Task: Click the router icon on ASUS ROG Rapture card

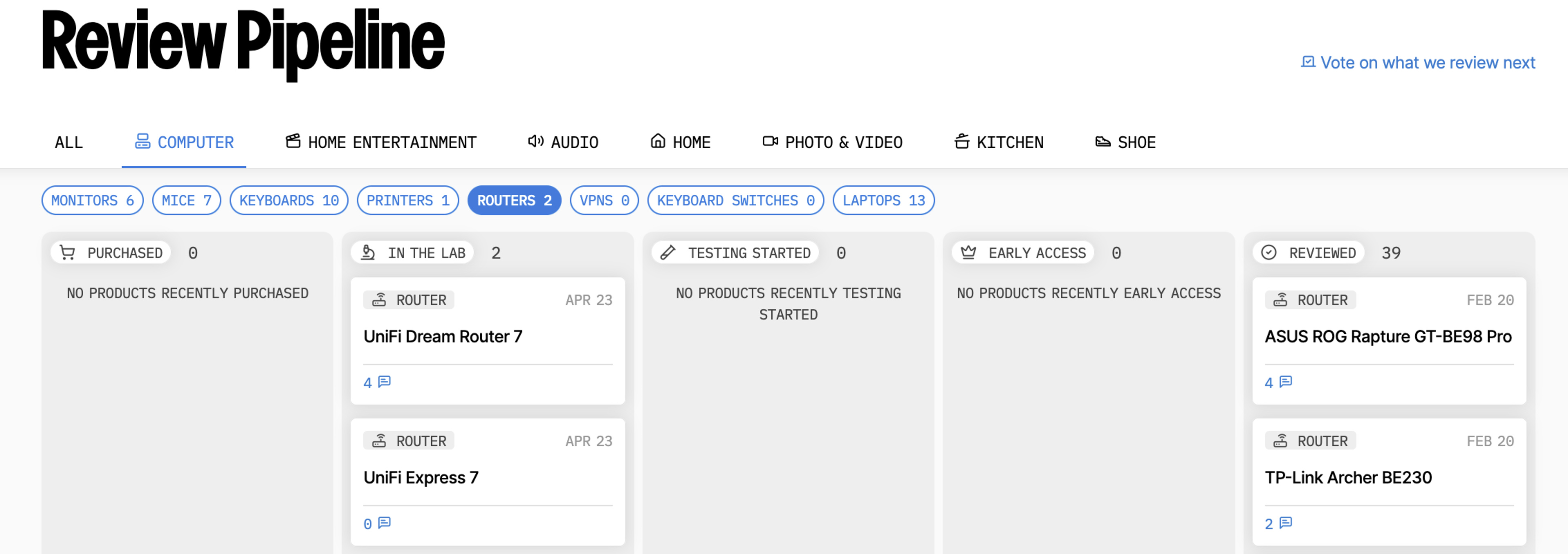Action: 1280,300
